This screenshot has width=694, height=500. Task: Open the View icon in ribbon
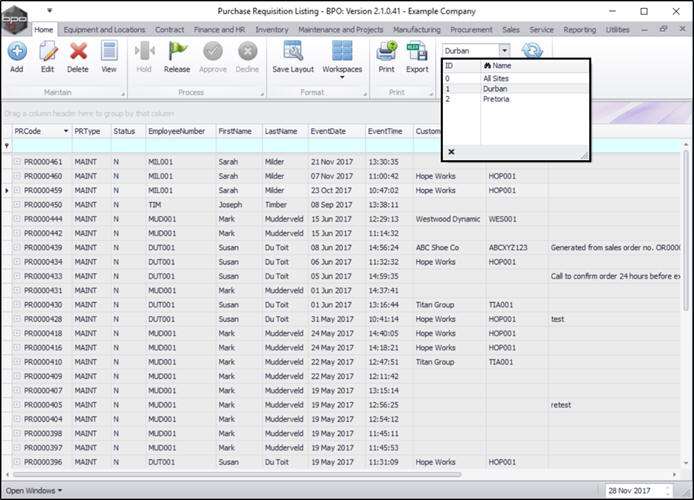[109, 52]
